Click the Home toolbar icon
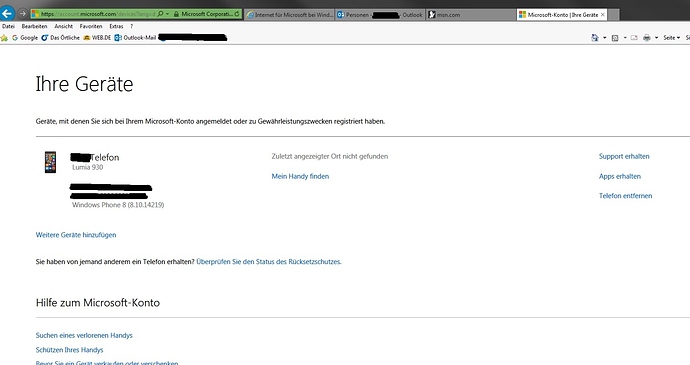The image size is (690, 365). tap(595, 38)
